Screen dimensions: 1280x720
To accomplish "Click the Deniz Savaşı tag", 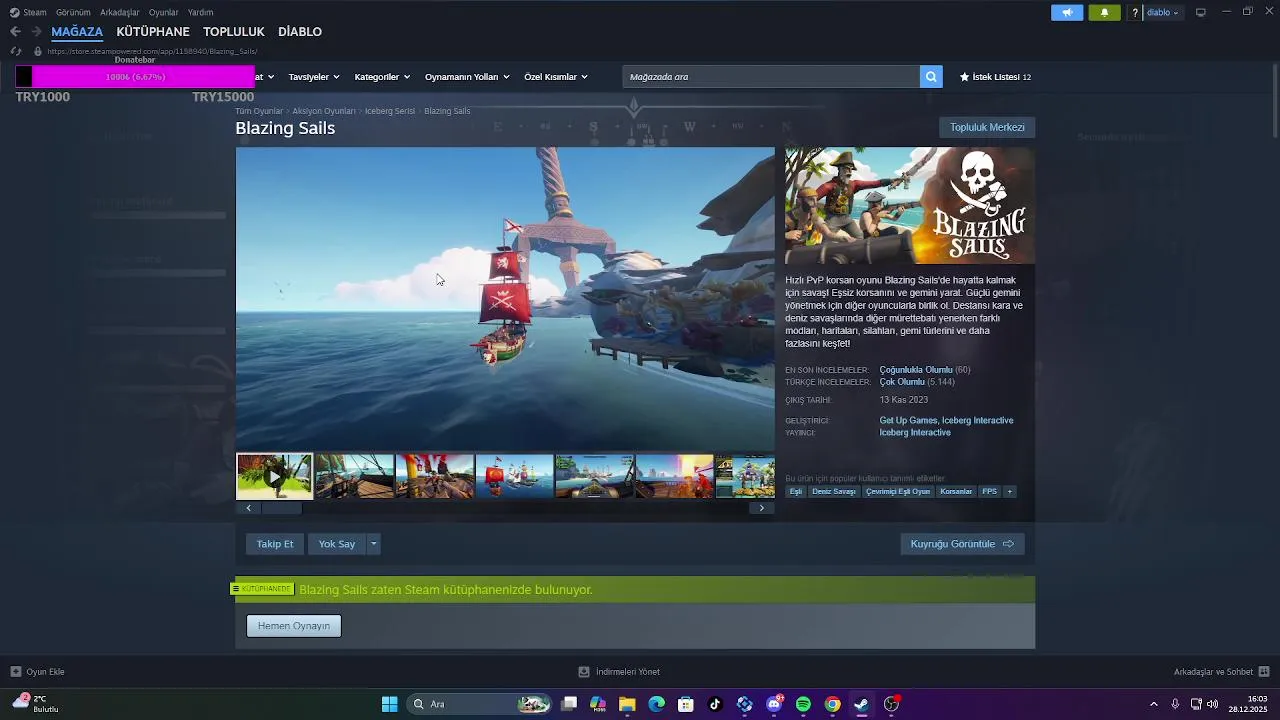I will pyautogui.click(x=834, y=492).
